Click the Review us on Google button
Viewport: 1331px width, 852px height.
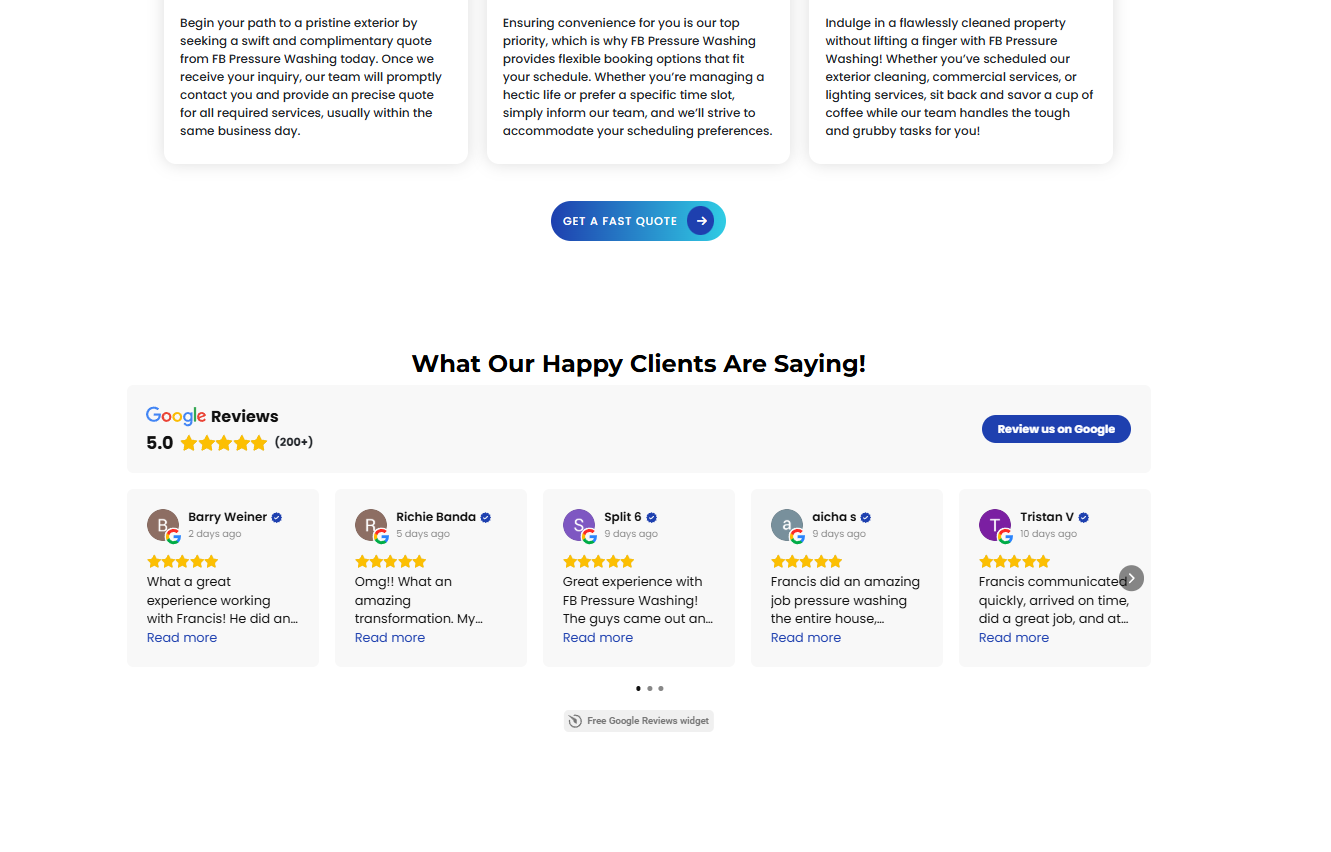point(1056,429)
